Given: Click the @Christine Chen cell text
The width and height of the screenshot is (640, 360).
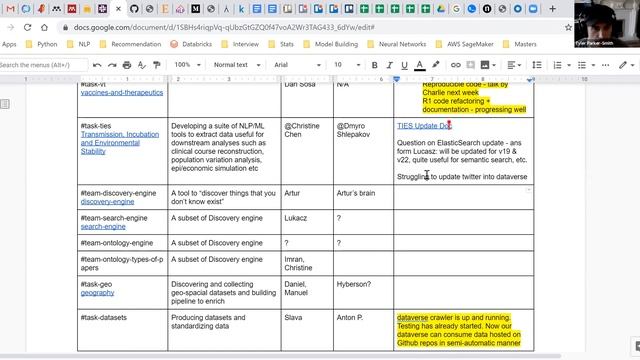Looking at the screenshot, I should [x=302, y=130].
